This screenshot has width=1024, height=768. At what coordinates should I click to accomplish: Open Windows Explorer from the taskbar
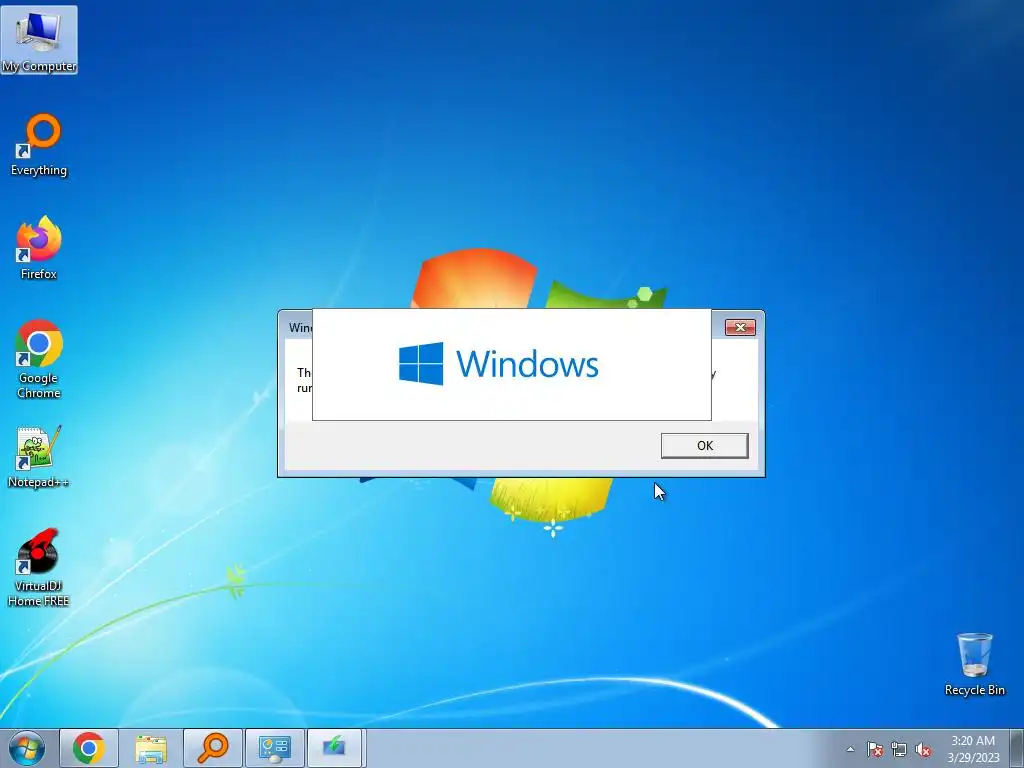tap(151, 748)
